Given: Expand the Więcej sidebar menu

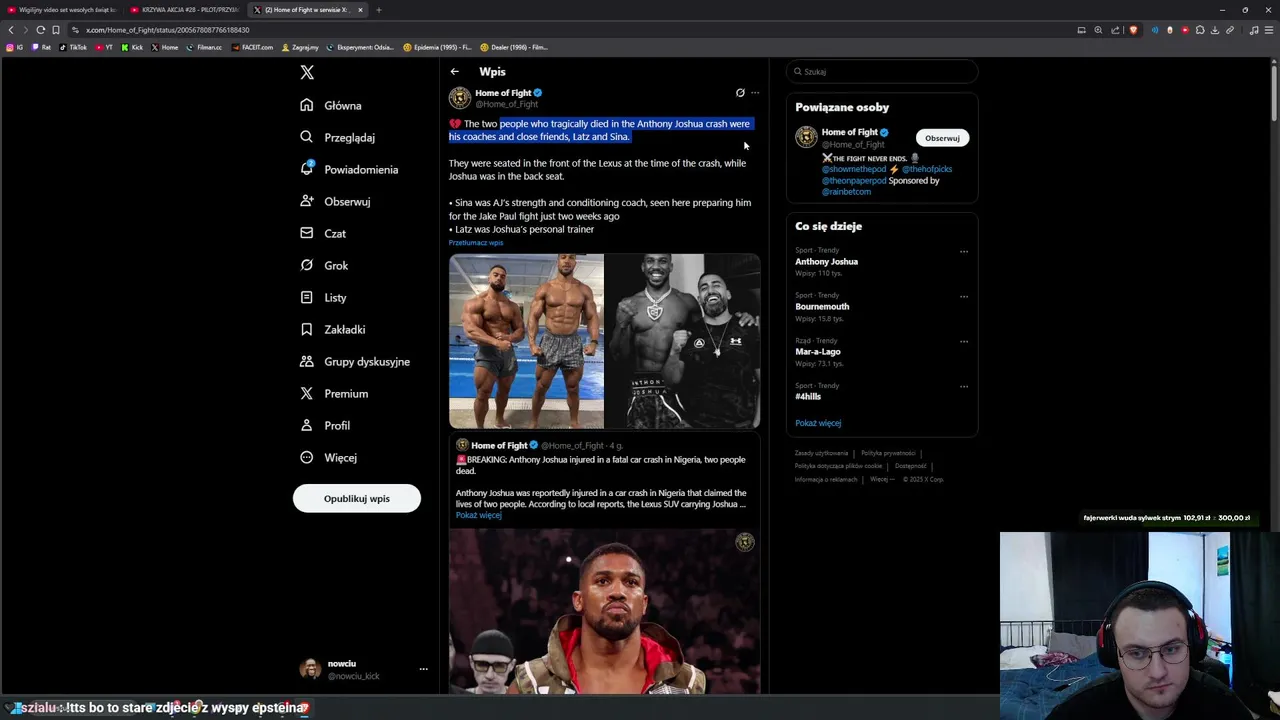Looking at the screenshot, I should 328,457.
